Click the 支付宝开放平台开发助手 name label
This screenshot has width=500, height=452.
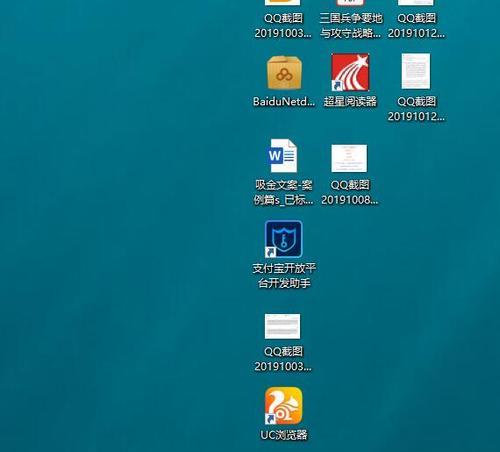pyautogui.click(x=284, y=276)
